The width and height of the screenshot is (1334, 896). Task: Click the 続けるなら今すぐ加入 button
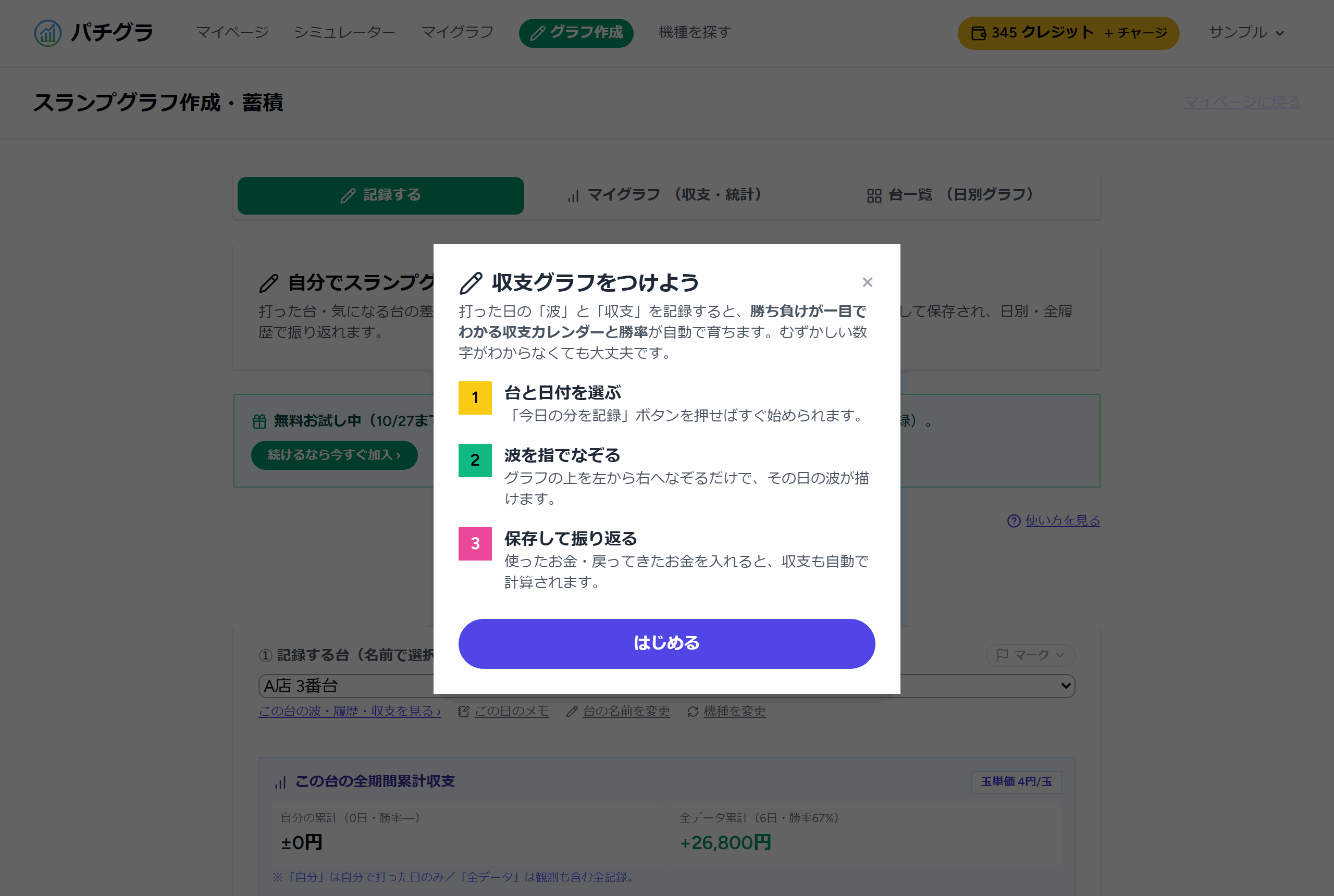[x=335, y=455]
